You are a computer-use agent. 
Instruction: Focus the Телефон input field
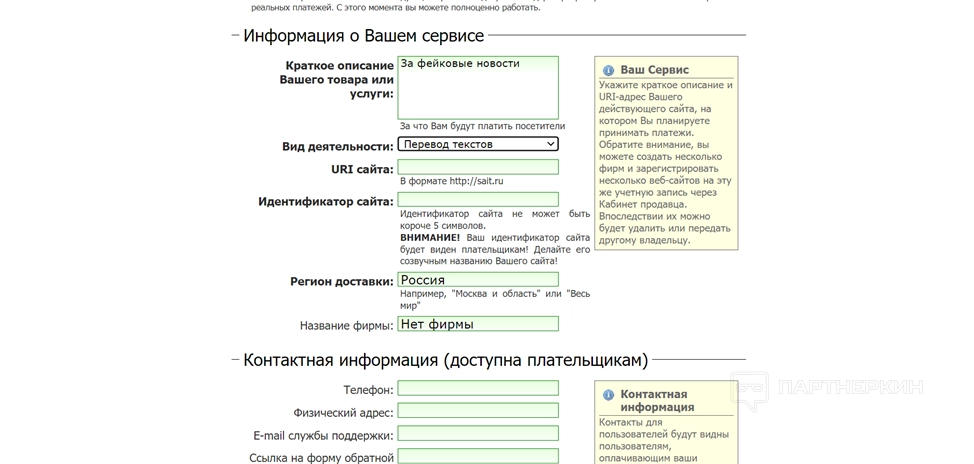[478, 388]
